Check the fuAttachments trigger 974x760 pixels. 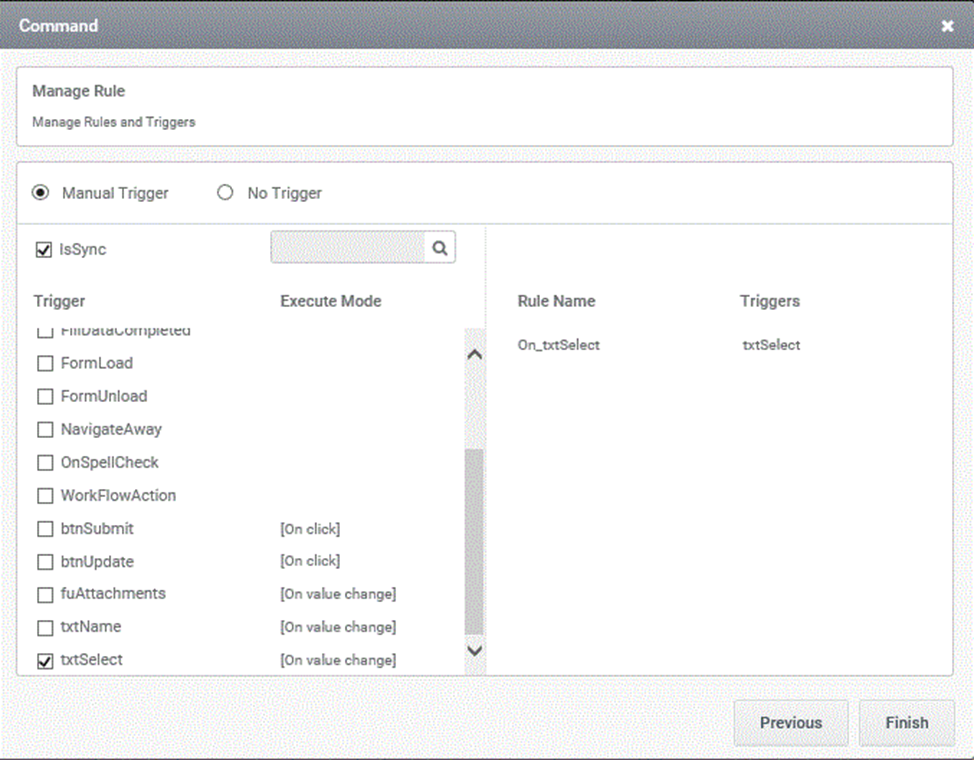[45, 595]
